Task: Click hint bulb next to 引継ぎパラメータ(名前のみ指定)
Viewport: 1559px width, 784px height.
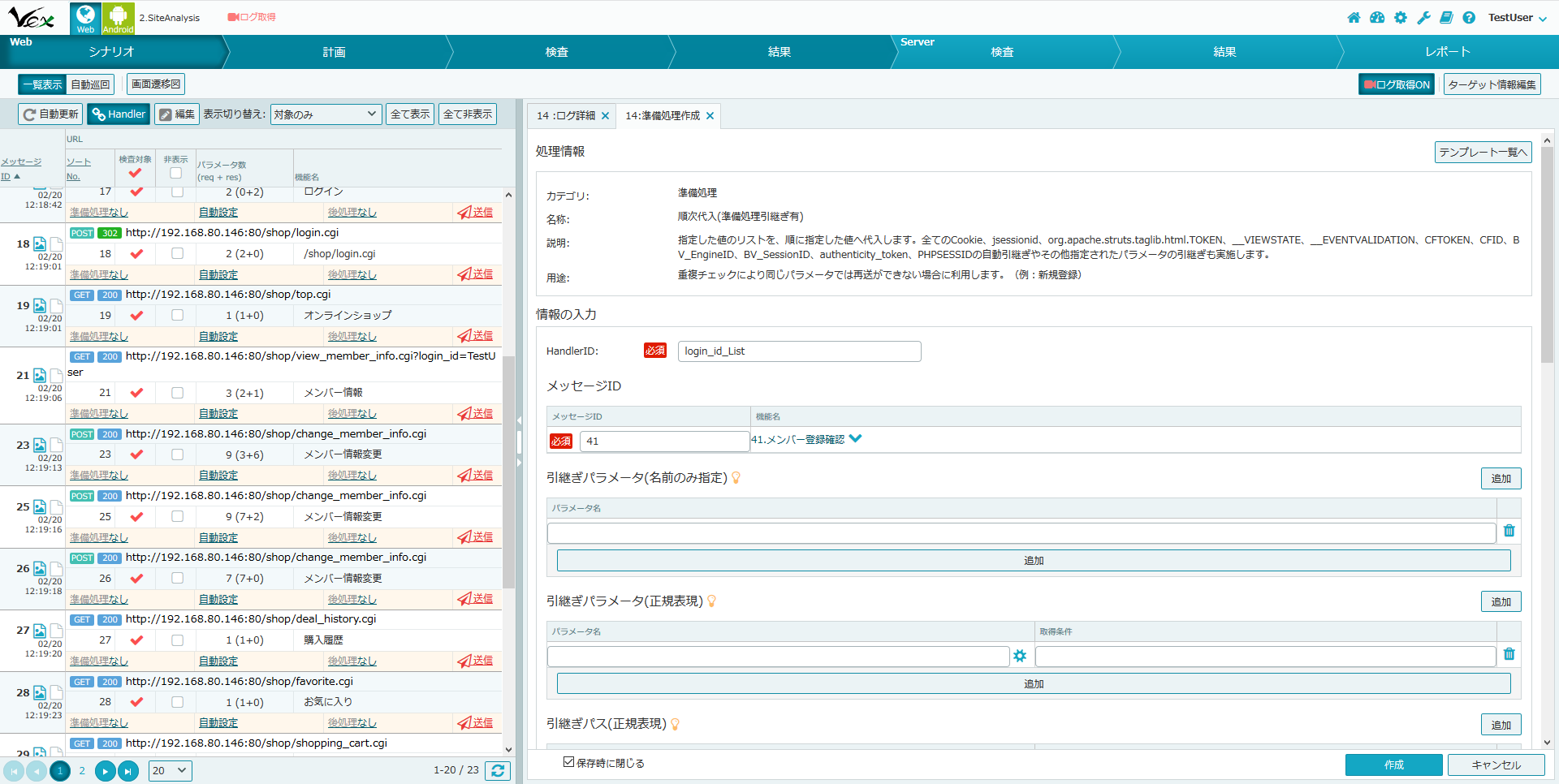Action: (x=736, y=478)
